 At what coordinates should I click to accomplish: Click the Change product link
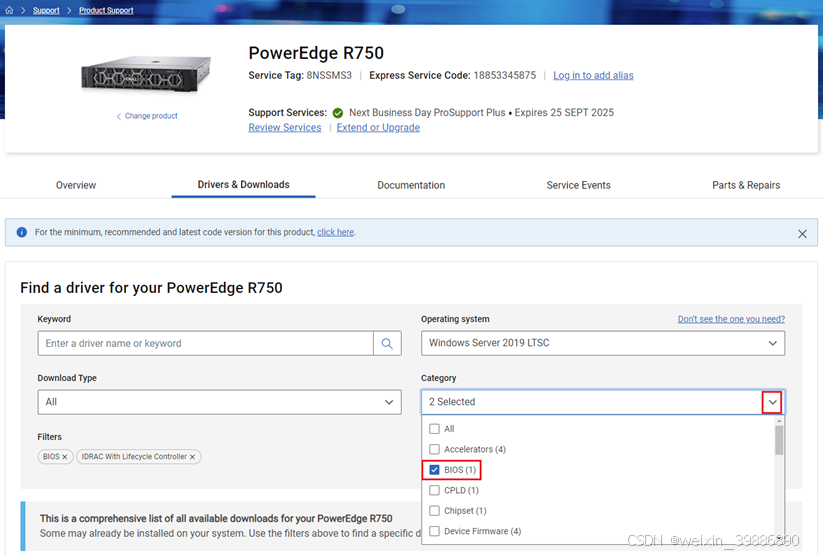(147, 116)
